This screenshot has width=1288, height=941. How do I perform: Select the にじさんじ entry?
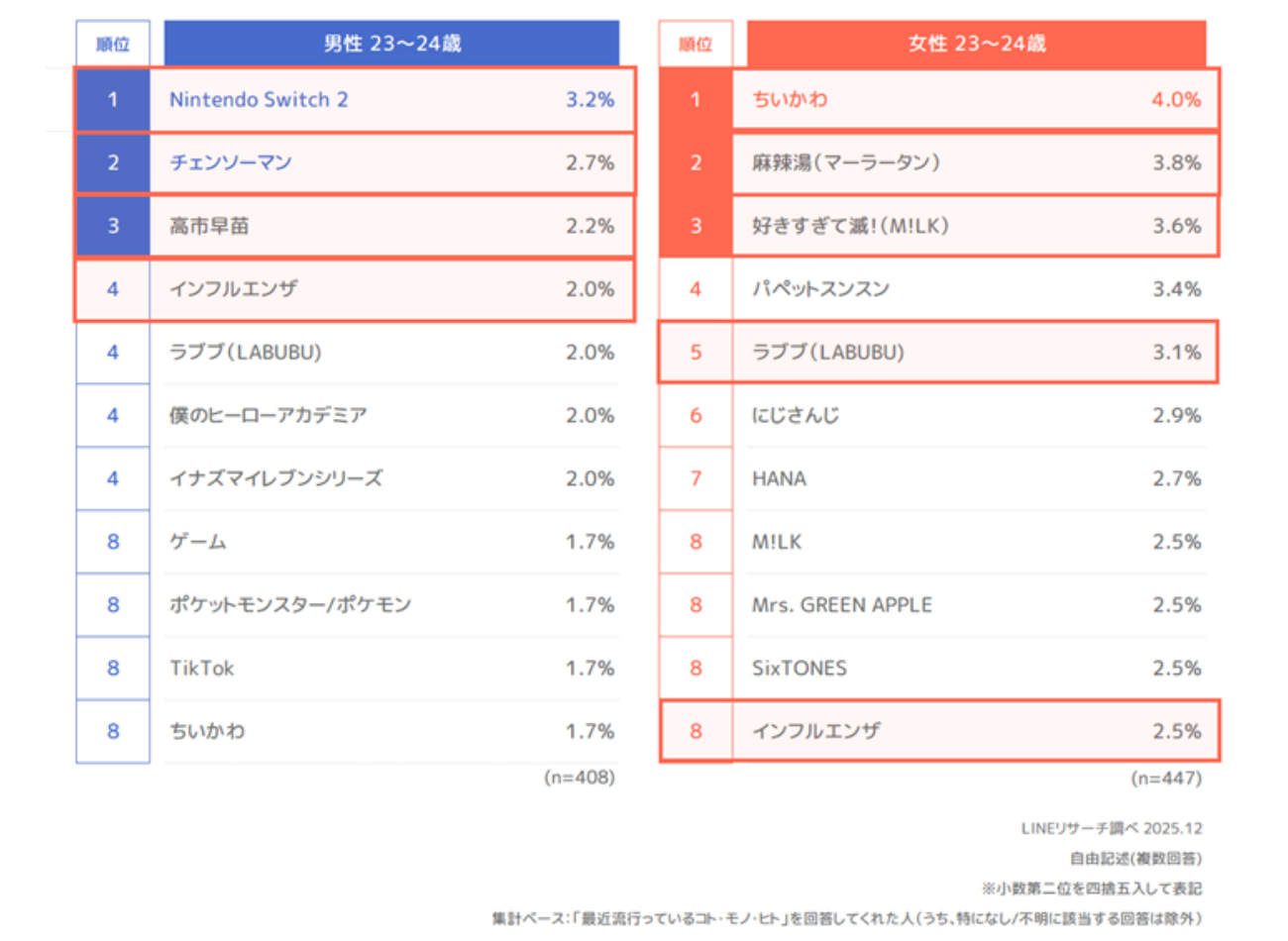[x=796, y=415]
